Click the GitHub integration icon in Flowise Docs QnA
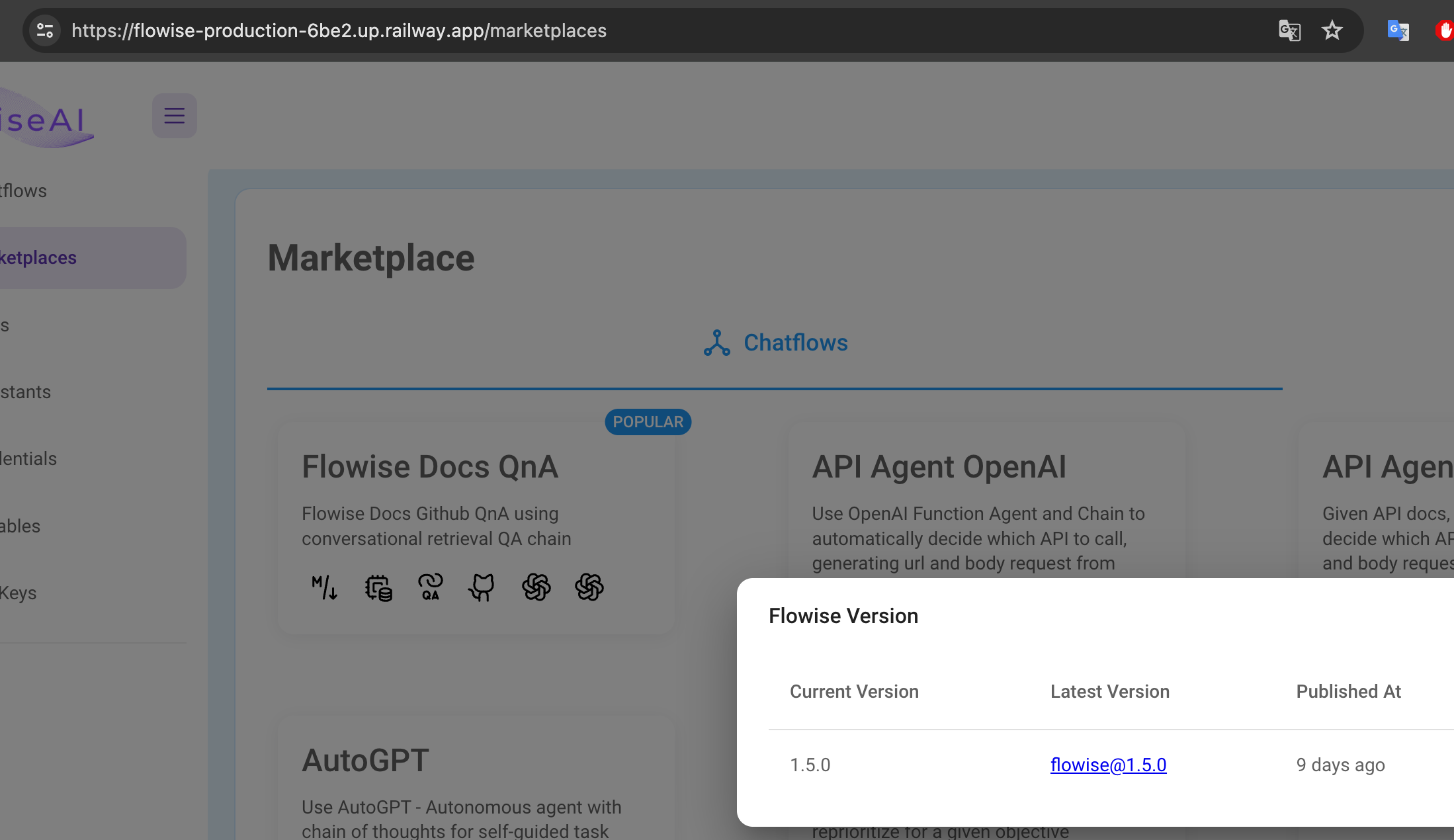The width and height of the screenshot is (1454, 840). coord(482,588)
